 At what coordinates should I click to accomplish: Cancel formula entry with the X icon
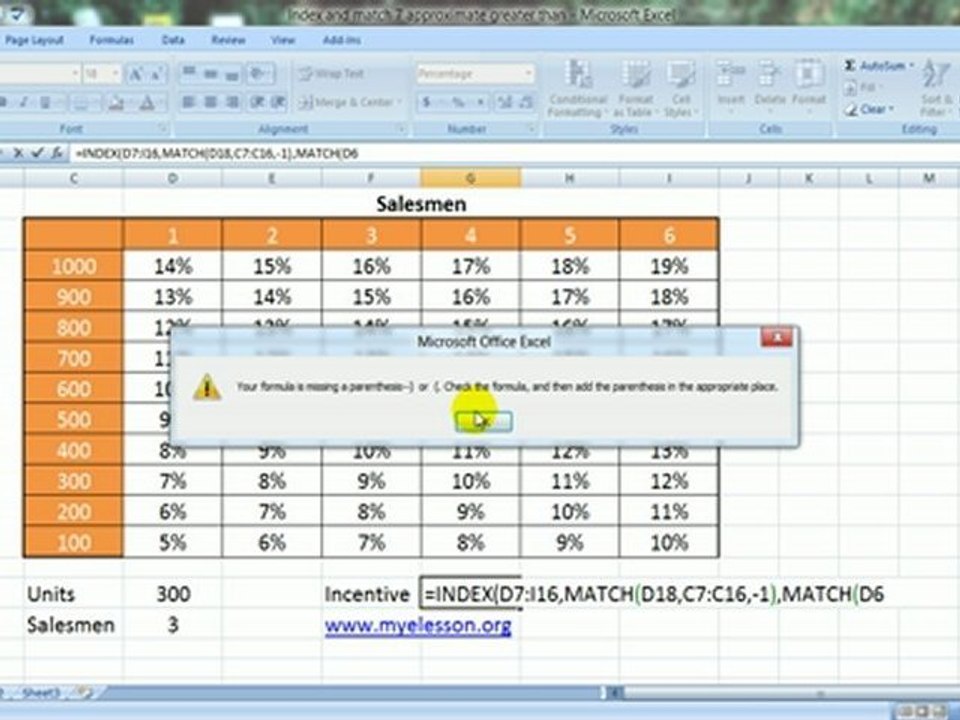(x=18, y=153)
